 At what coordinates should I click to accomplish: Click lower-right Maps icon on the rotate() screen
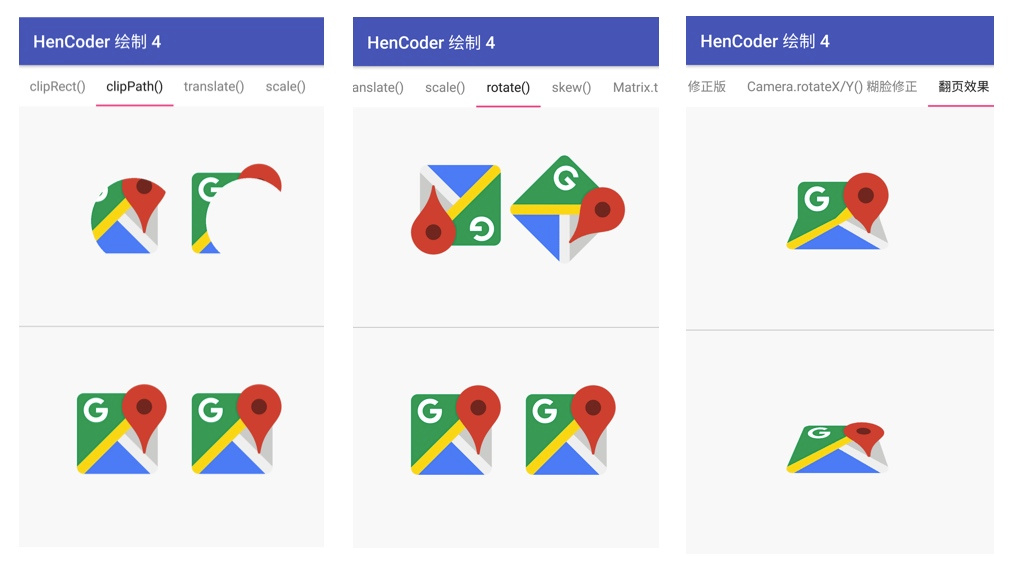tap(570, 430)
